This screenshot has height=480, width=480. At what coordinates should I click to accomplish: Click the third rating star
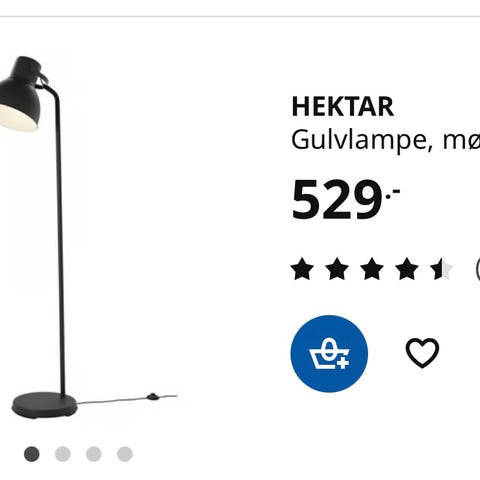click(372, 269)
